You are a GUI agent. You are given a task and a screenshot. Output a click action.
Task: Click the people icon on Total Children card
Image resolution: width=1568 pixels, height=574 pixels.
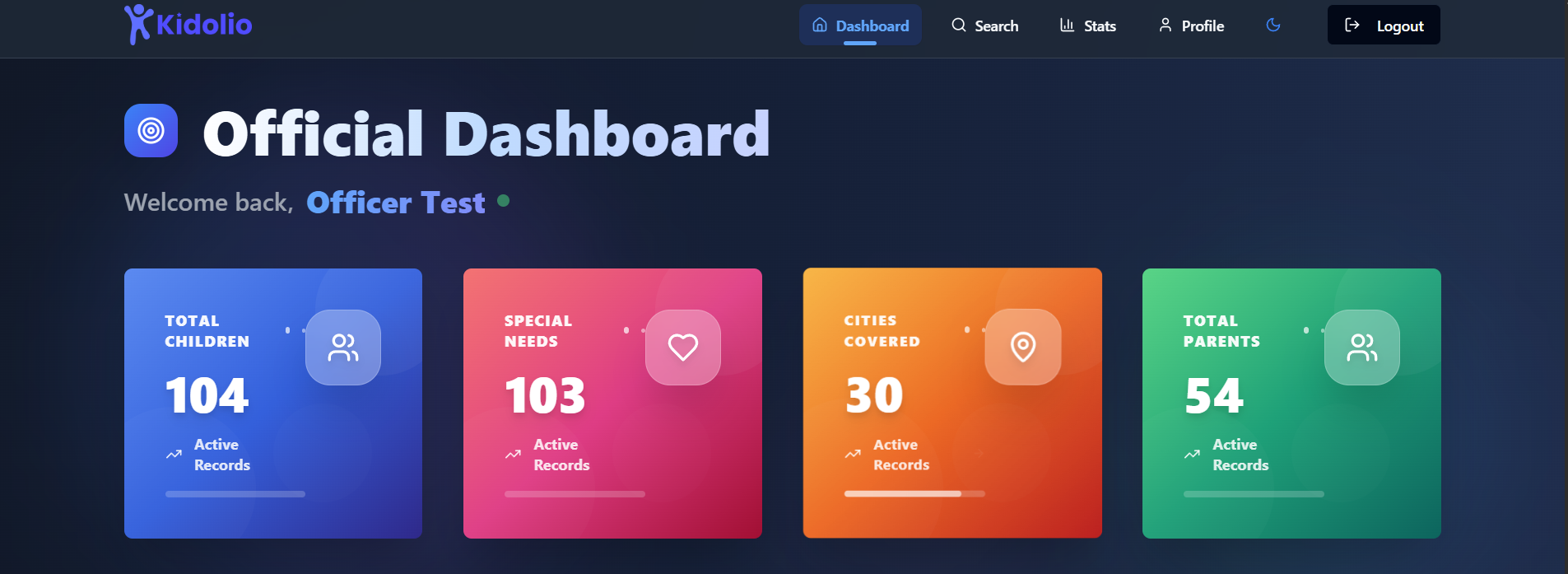[343, 348]
